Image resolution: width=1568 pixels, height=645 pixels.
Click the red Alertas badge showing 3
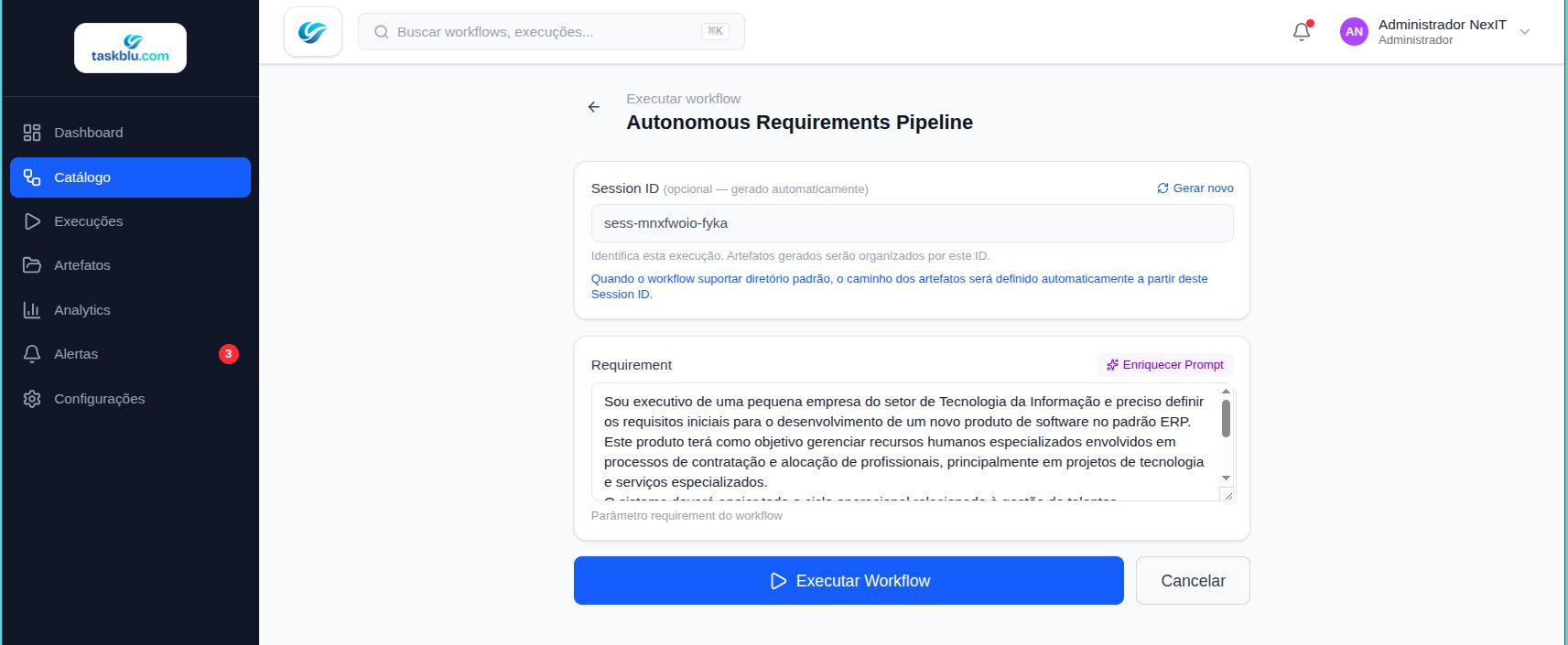[229, 354]
